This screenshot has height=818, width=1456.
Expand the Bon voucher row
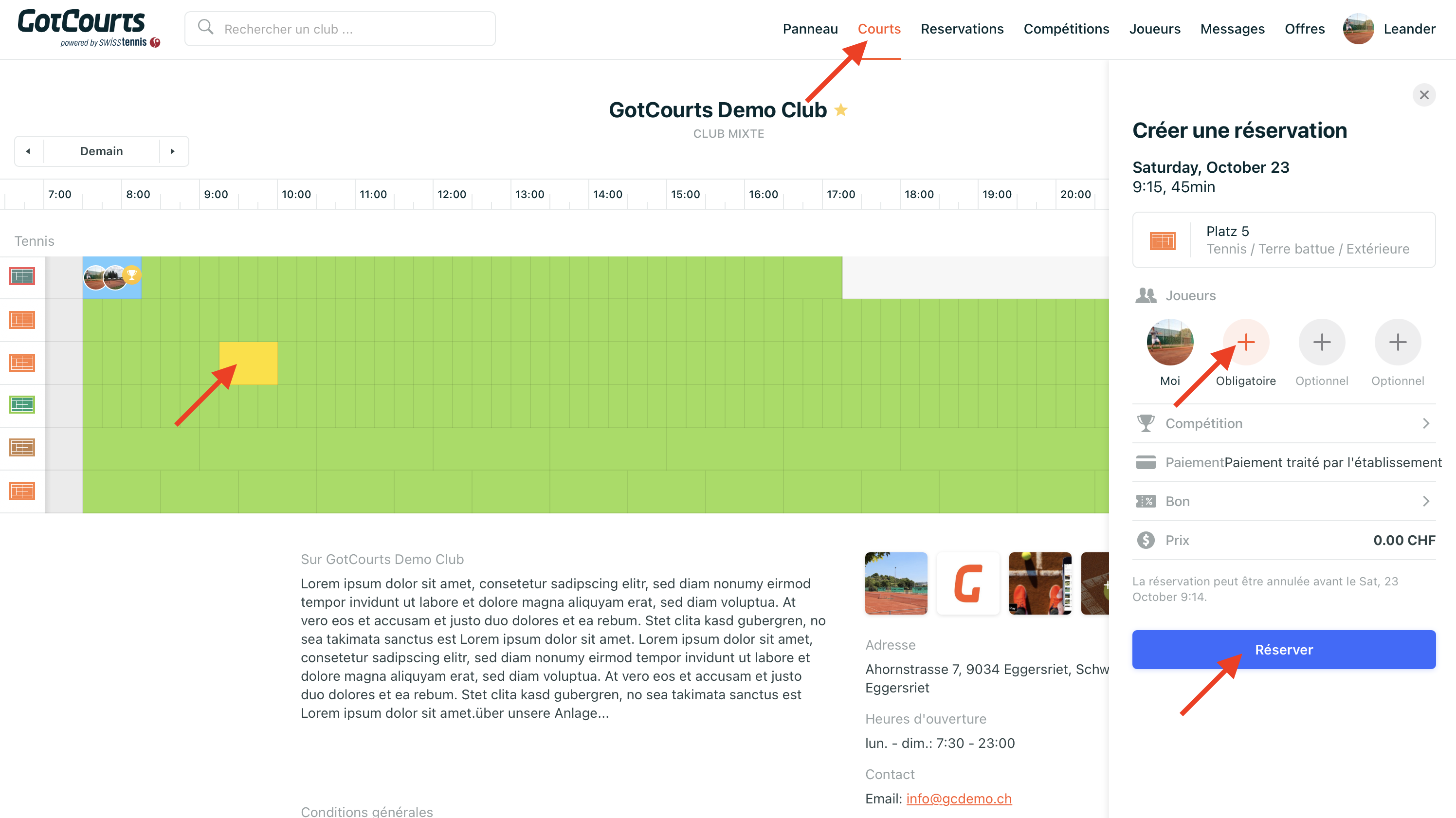[1284, 501]
